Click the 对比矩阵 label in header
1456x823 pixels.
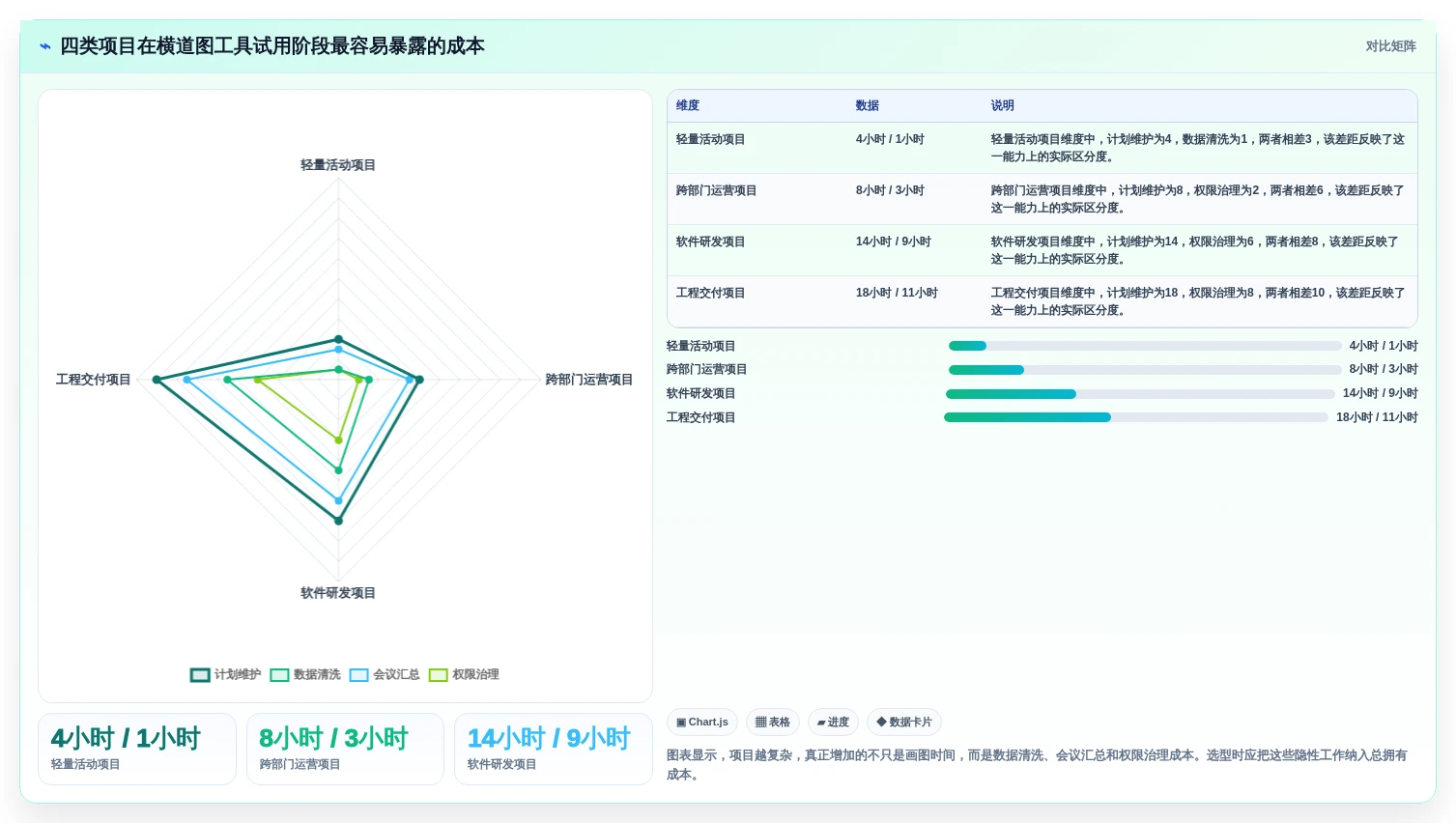[x=1390, y=46]
